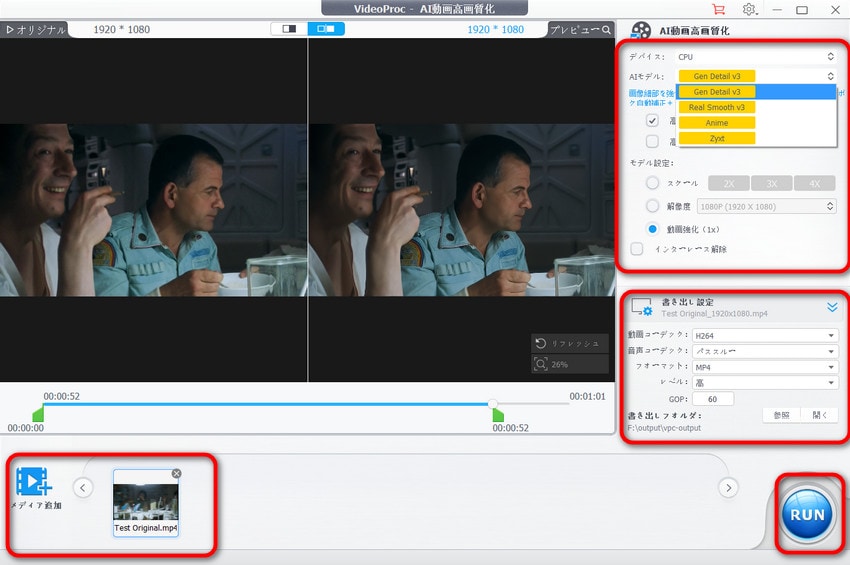Click the 26% zoom button
Screen dimensions: 850x565
click(x=569, y=364)
